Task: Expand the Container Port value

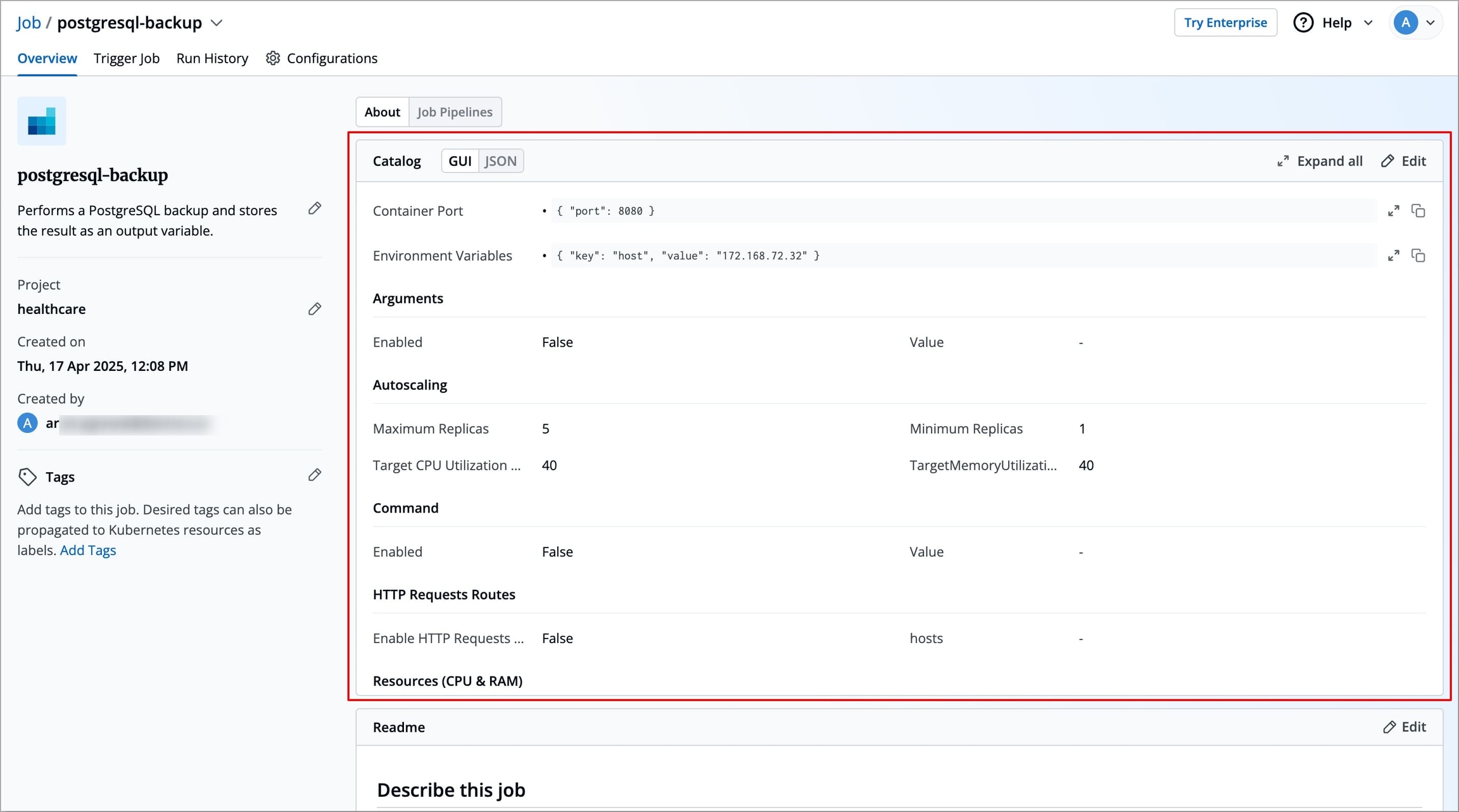Action: click(x=1393, y=211)
